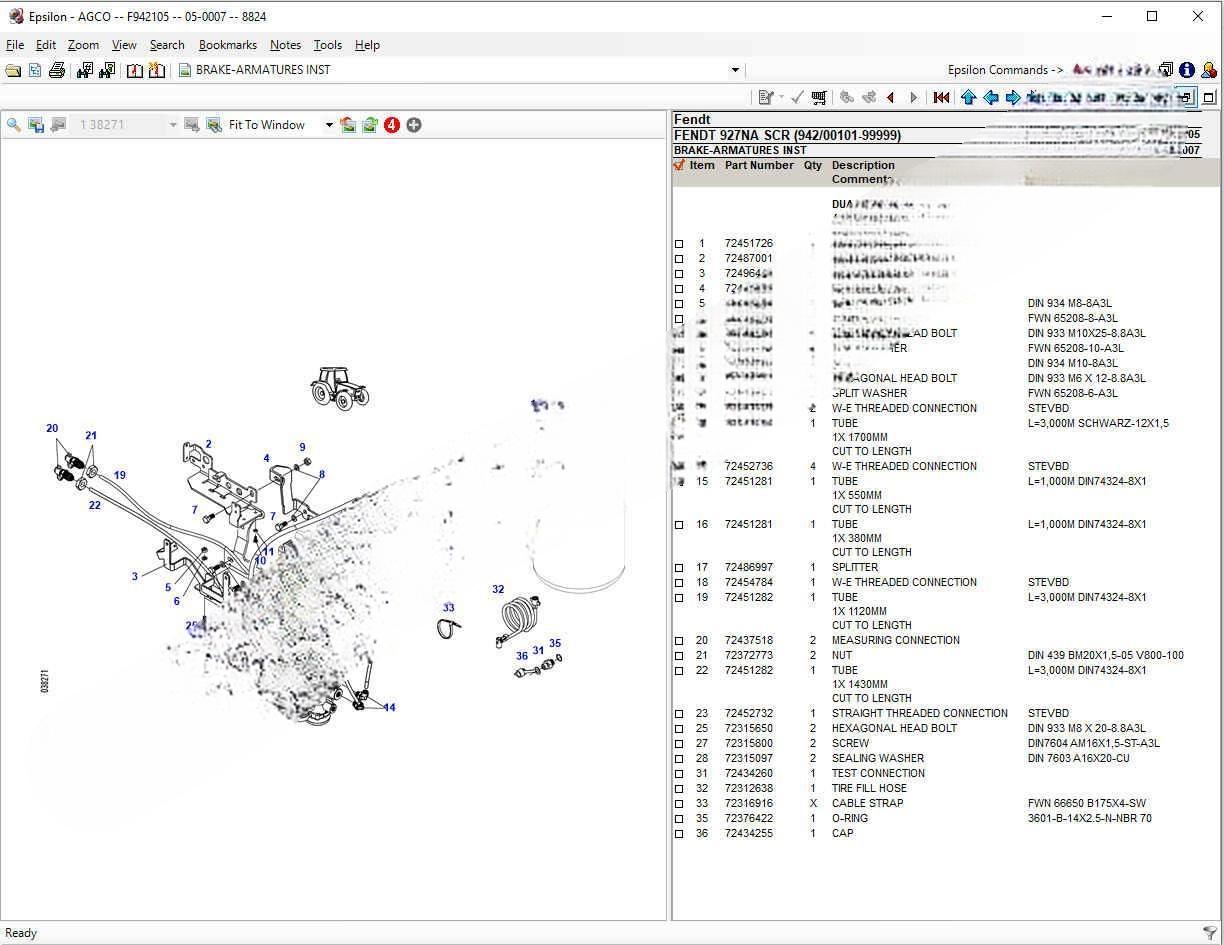Select checkbox for item 17 Splitter

point(679,568)
